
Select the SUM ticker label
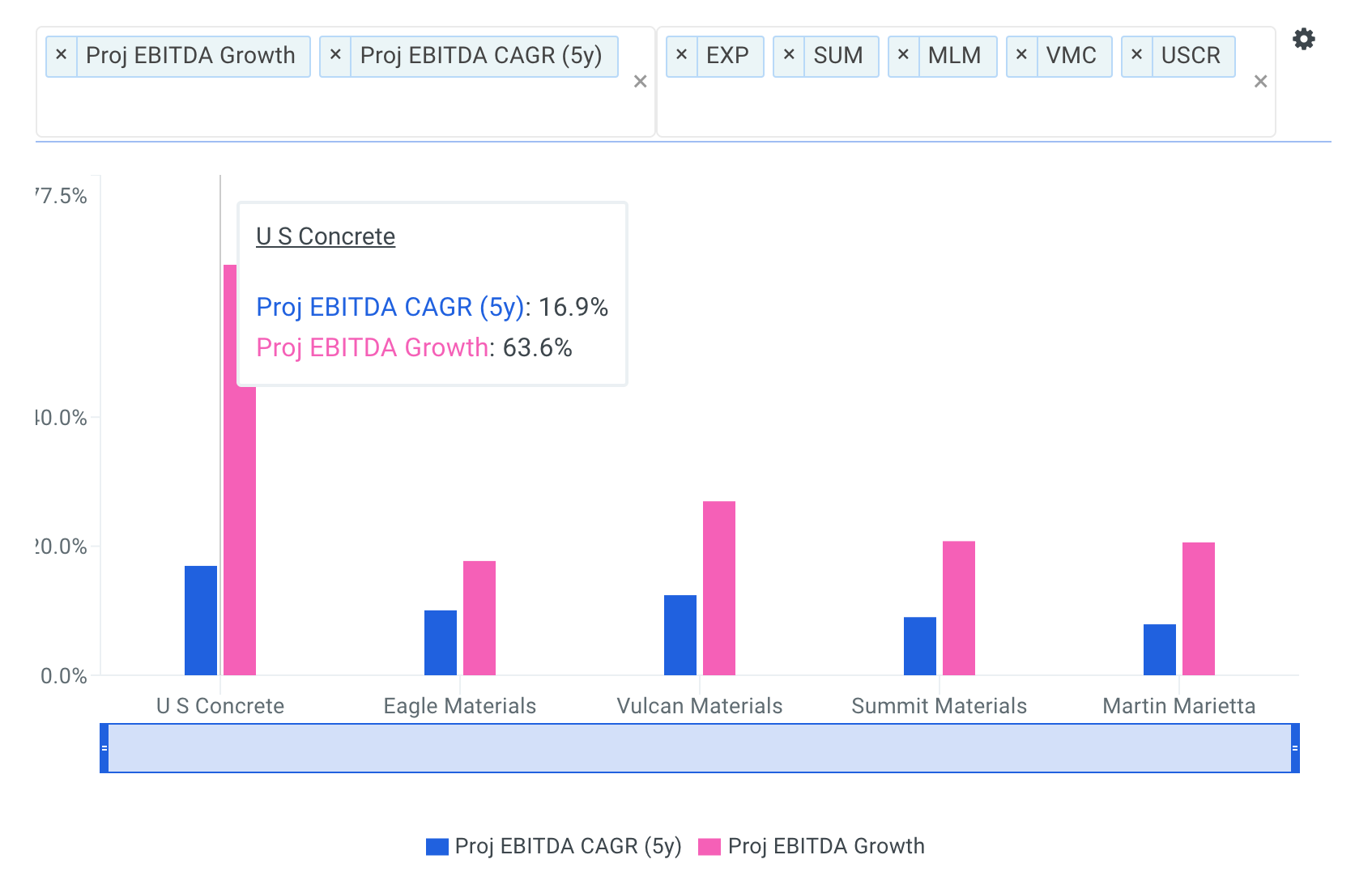[x=838, y=56]
